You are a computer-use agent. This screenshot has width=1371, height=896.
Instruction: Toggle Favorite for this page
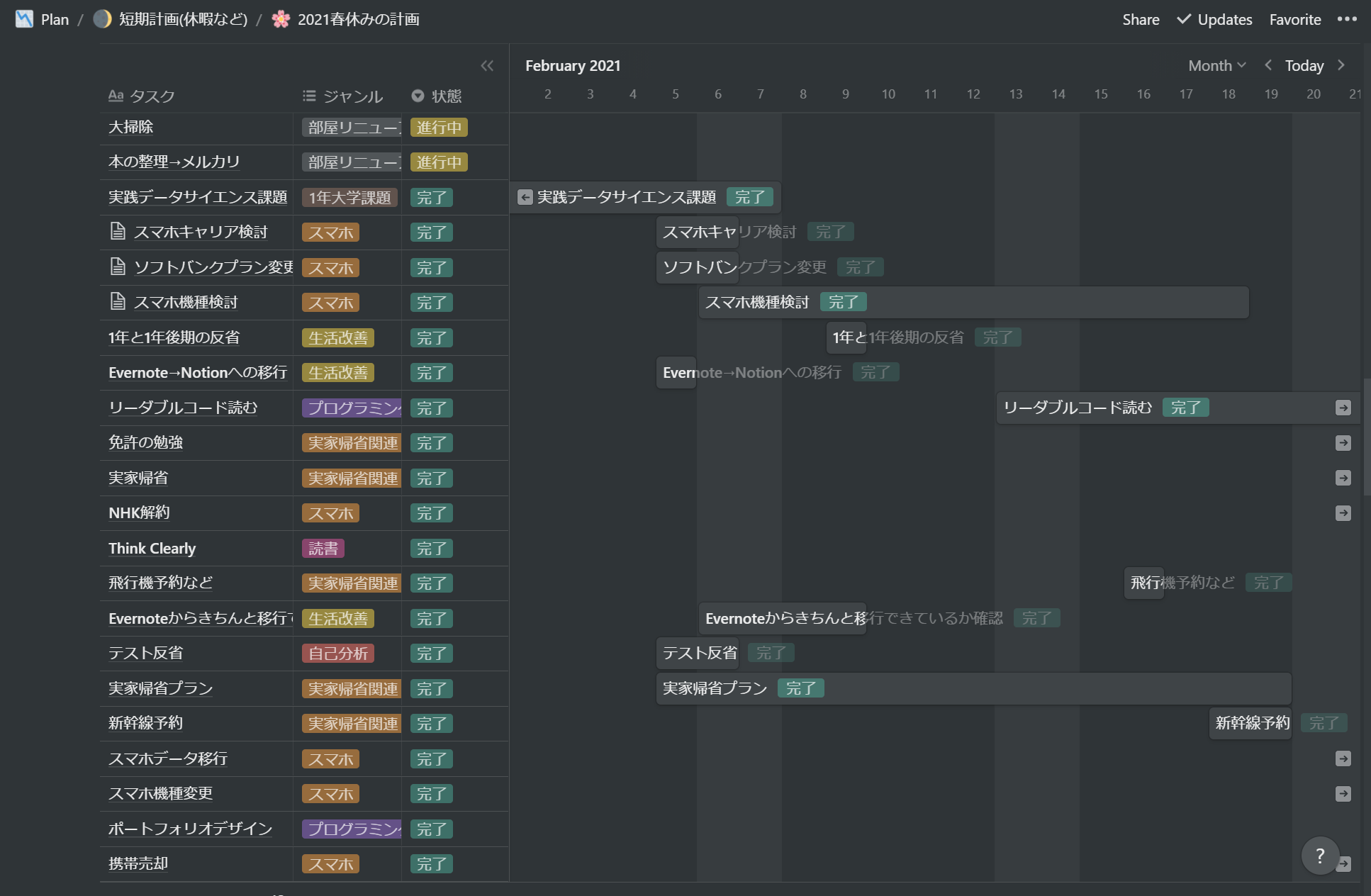(1294, 19)
